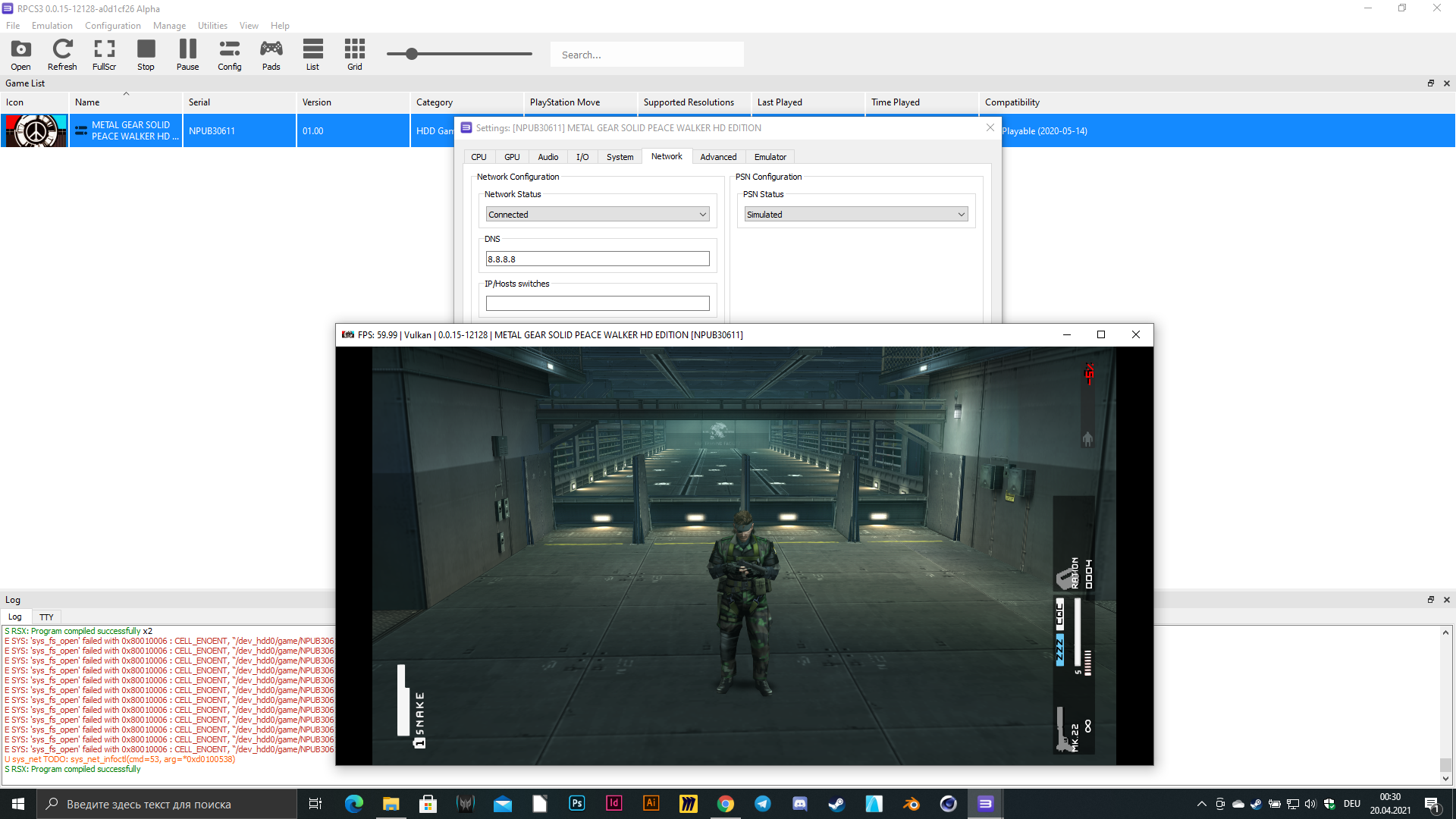Expand the PSN Status dropdown
Viewport: 1456px width, 819px height.
(x=855, y=215)
